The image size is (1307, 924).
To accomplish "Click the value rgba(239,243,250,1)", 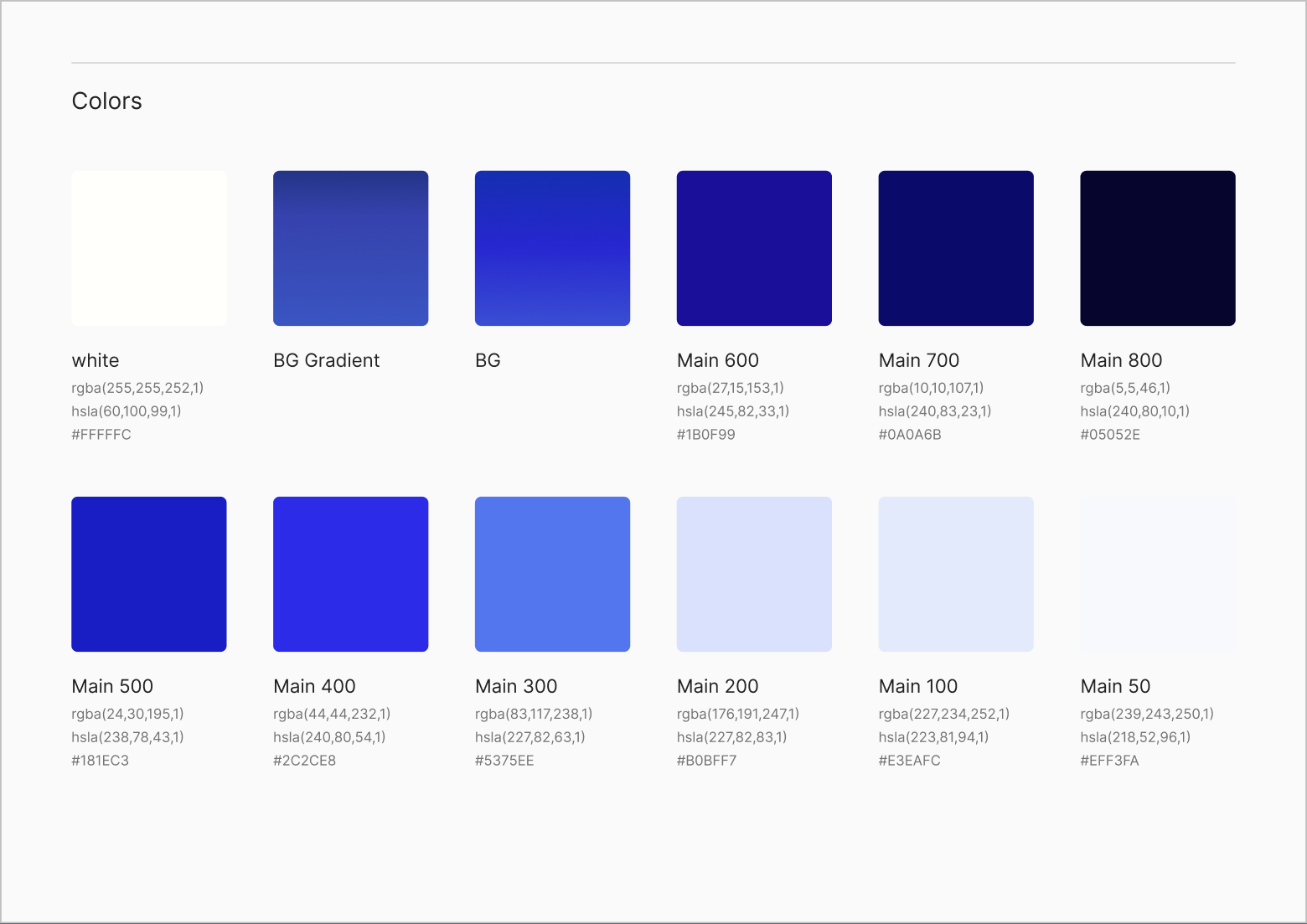I will click(x=1147, y=714).
